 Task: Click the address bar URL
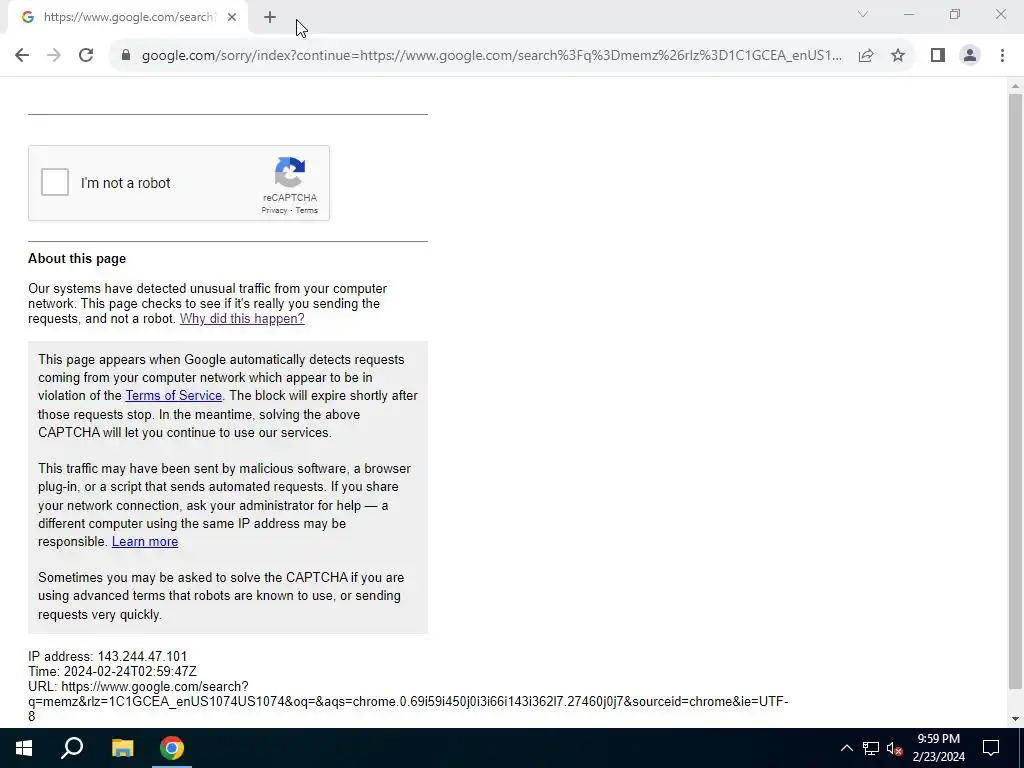pyautogui.click(x=492, y=55)
